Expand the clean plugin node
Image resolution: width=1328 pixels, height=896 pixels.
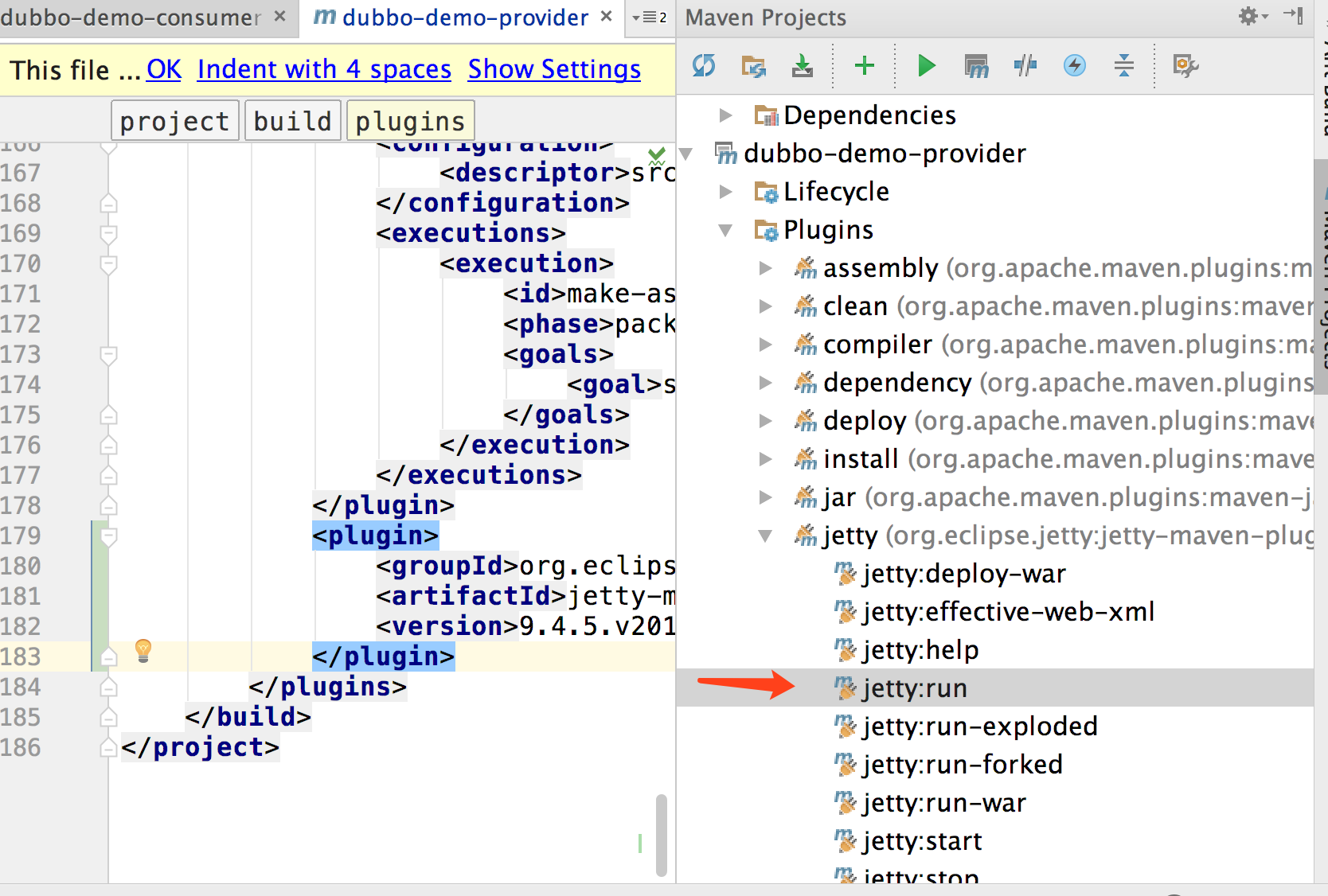(x=765, y=306)
